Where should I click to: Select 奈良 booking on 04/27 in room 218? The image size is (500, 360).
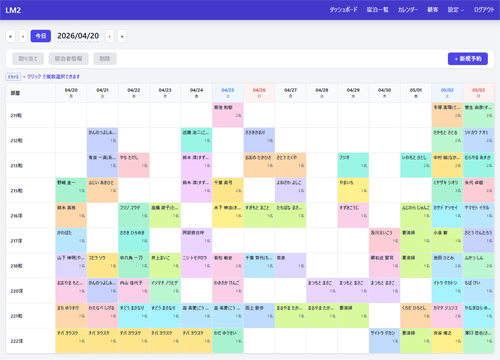(x=290, y=265)
